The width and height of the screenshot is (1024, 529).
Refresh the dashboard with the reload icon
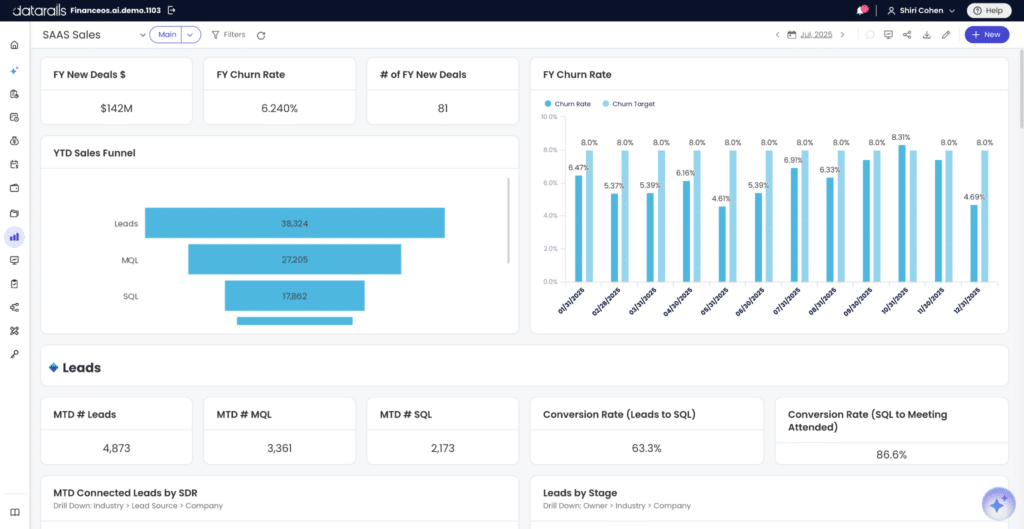tap(261, 35)
